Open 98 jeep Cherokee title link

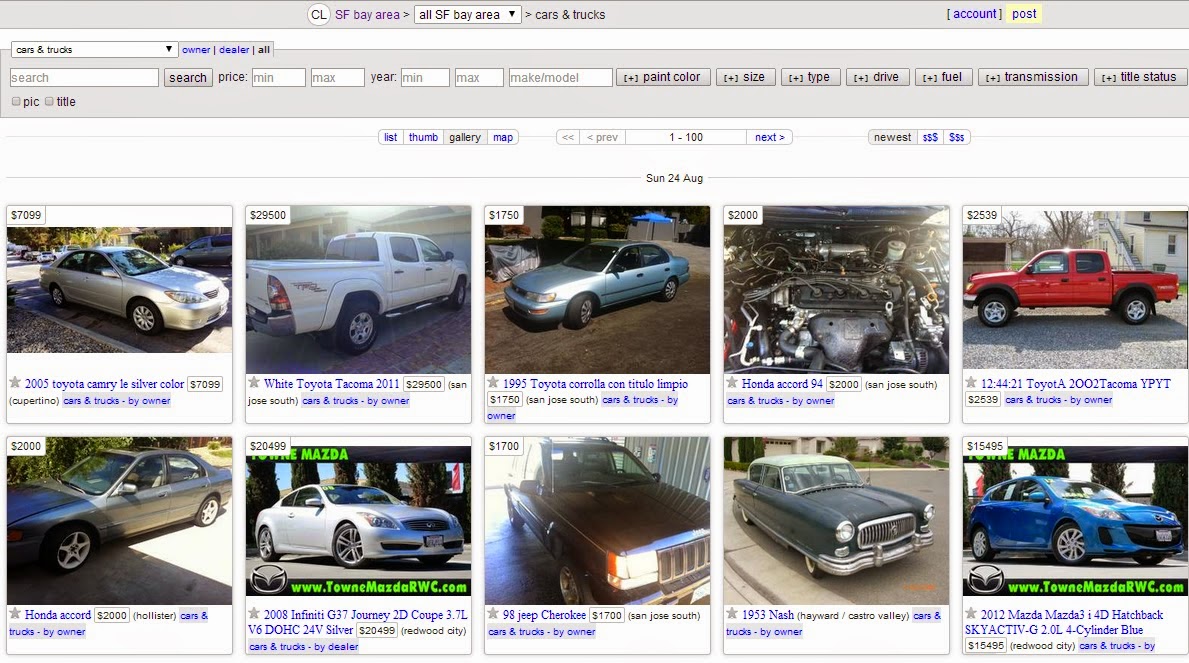(544, 614)
